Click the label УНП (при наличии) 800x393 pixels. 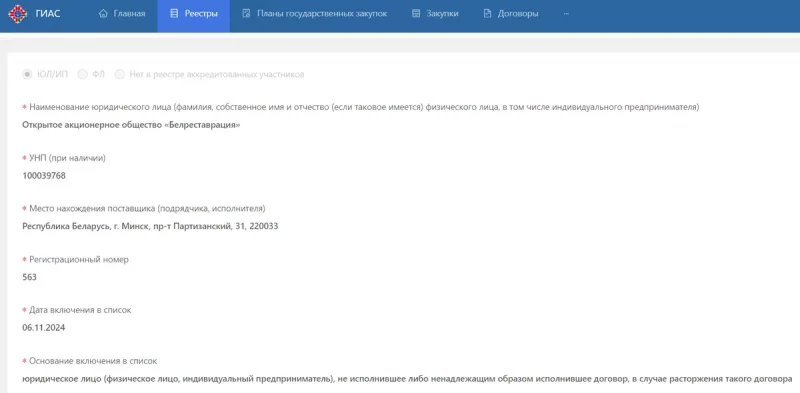tap(67, 158)
